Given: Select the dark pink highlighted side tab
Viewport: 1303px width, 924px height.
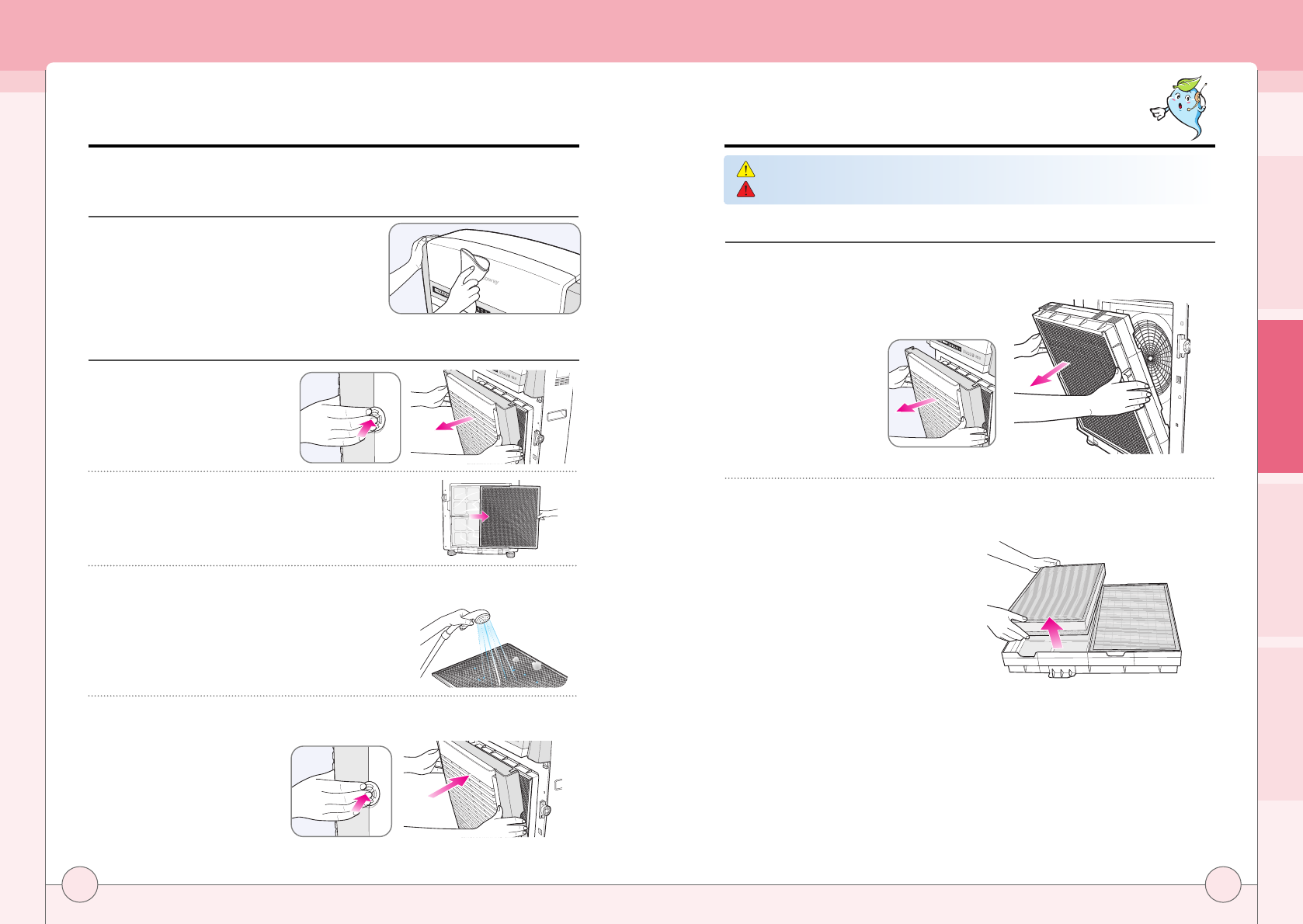Looking at the screenshot, I should [1280, 396].
